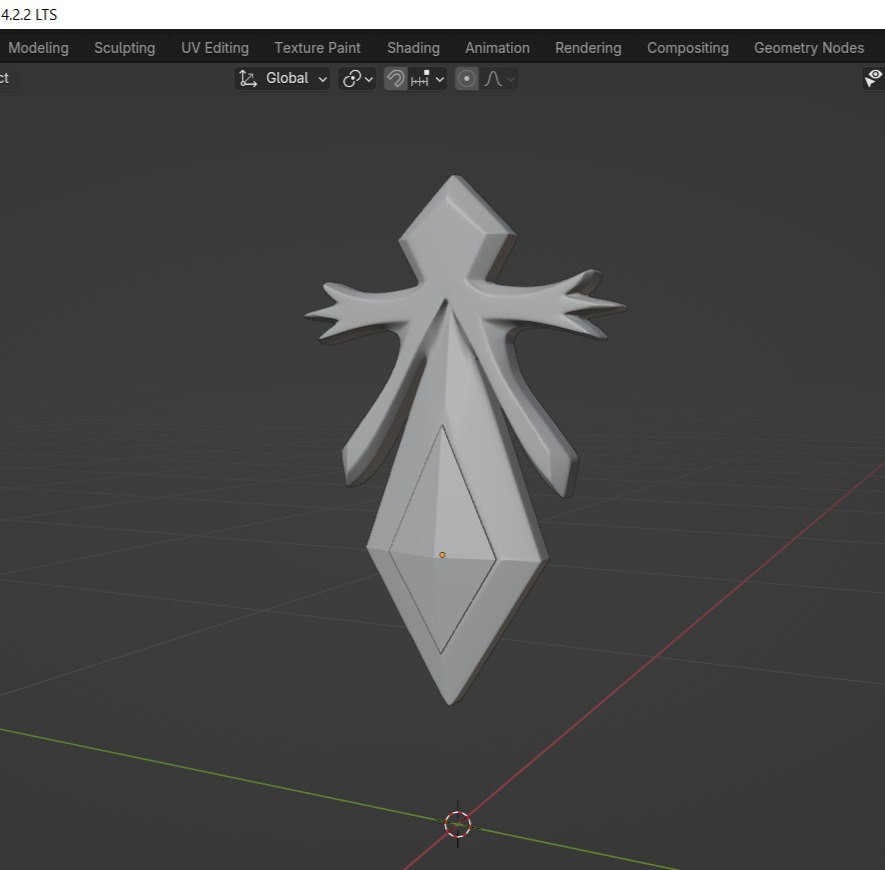The height and width of the screenshot is (870, 885).
Task: Open the Texture Paint workspace tab
Action: pos(318,48)
